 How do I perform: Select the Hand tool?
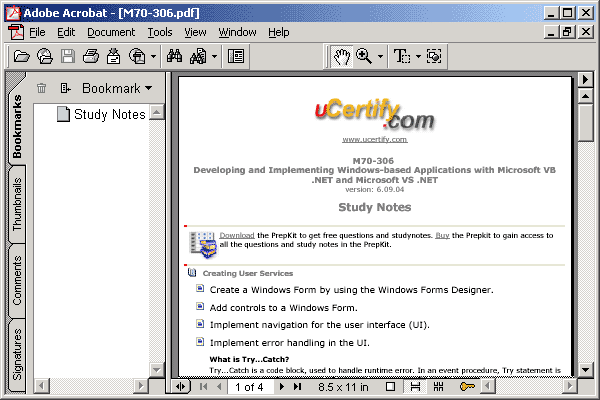click(342, 57)
